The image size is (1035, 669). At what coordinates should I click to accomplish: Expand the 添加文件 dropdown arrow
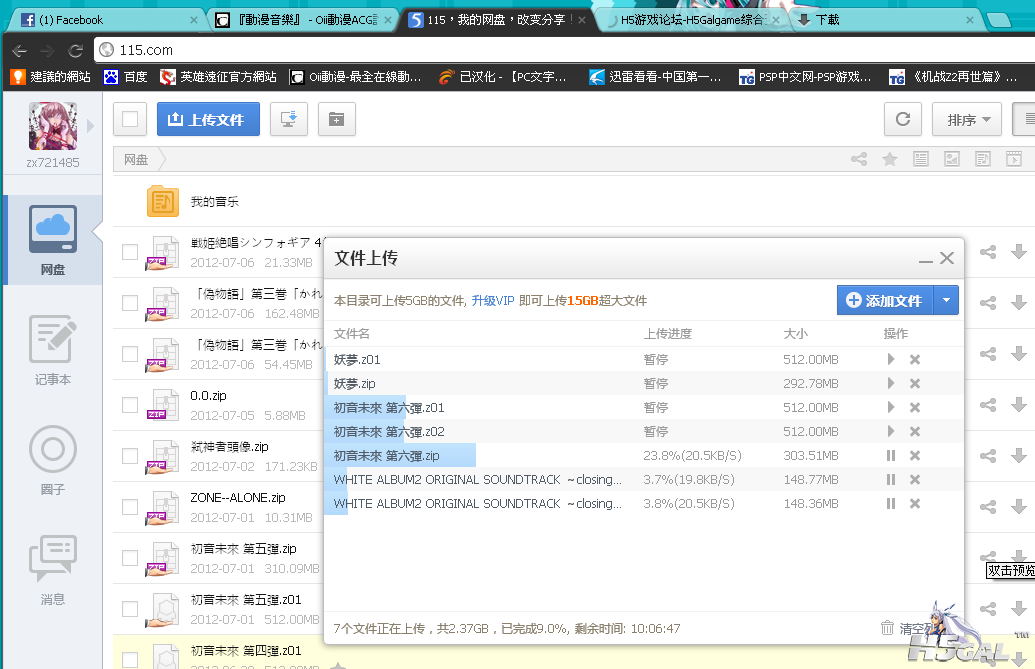tap(946, 300)
